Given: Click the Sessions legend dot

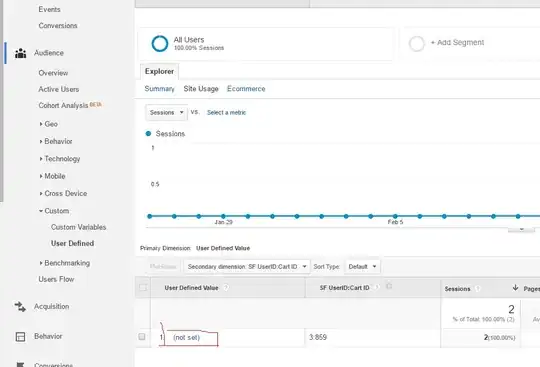Looking at the screenshot, I should (148, 134).
